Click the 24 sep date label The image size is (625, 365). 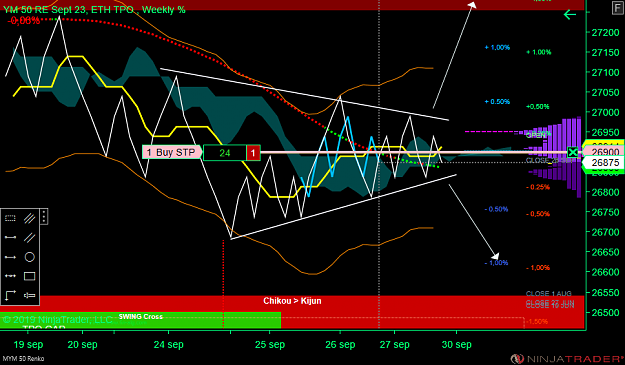tap(169, 344)
